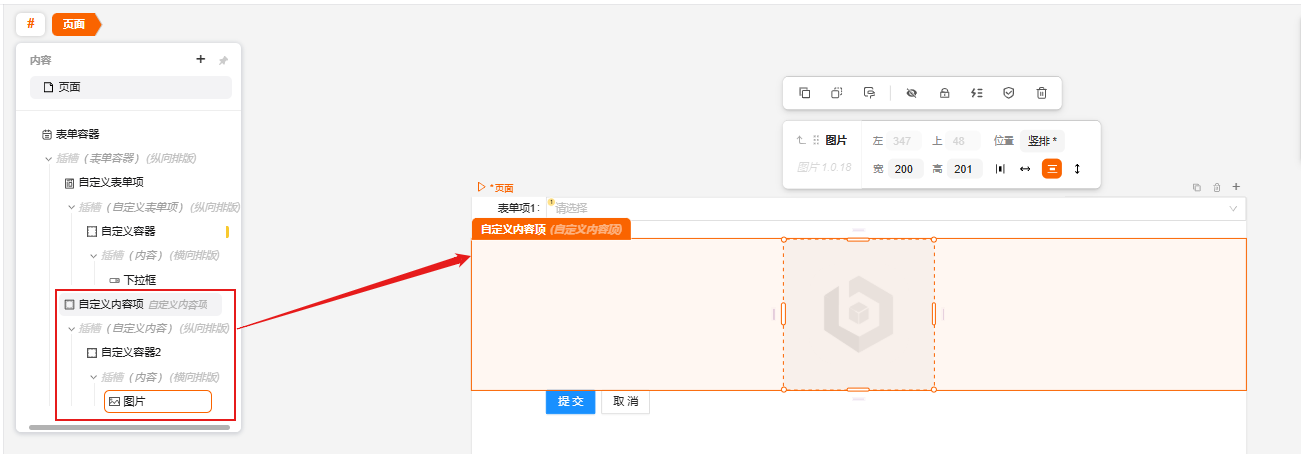Click the shield check icon in toolbar
The image size is (1301, 454).
click(x=1009, y=93)
